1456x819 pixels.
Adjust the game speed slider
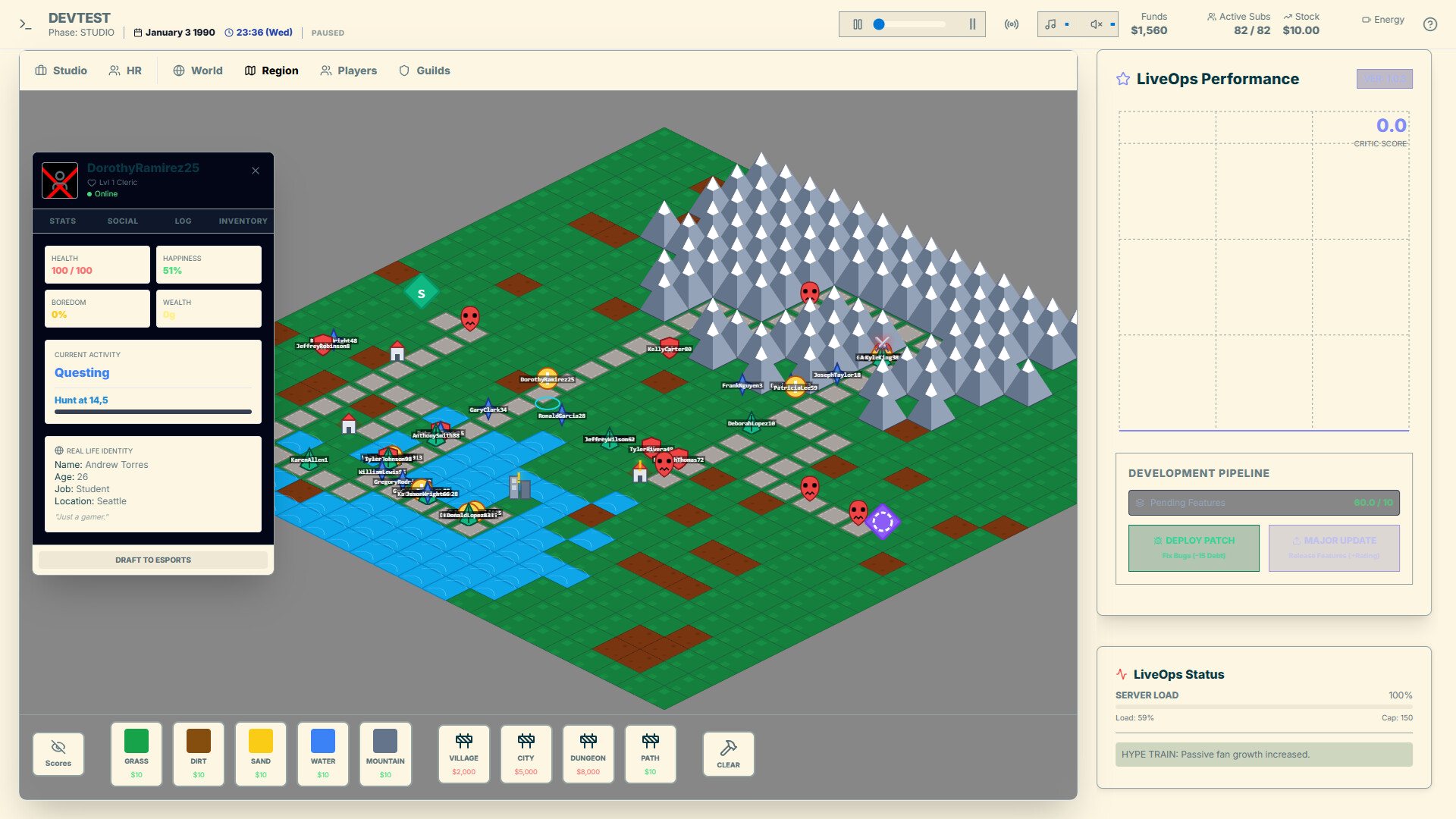pyautogui.click(x=880, y=24)
